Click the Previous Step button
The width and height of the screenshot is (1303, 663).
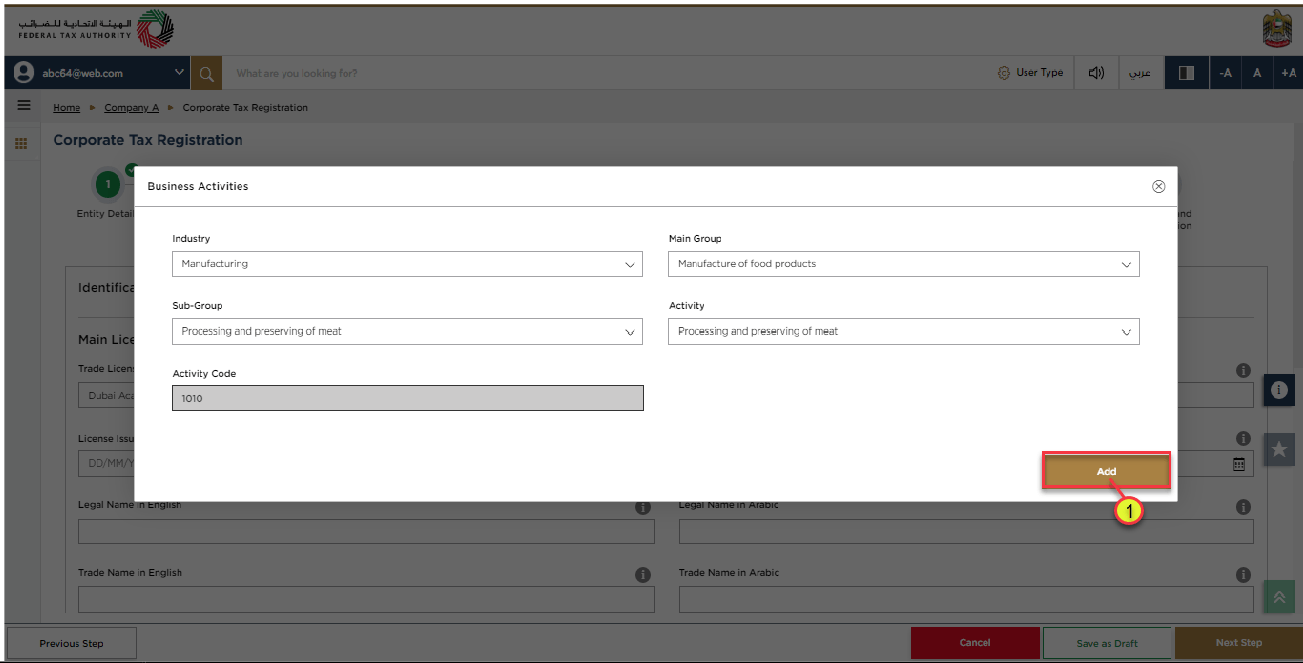71,643
